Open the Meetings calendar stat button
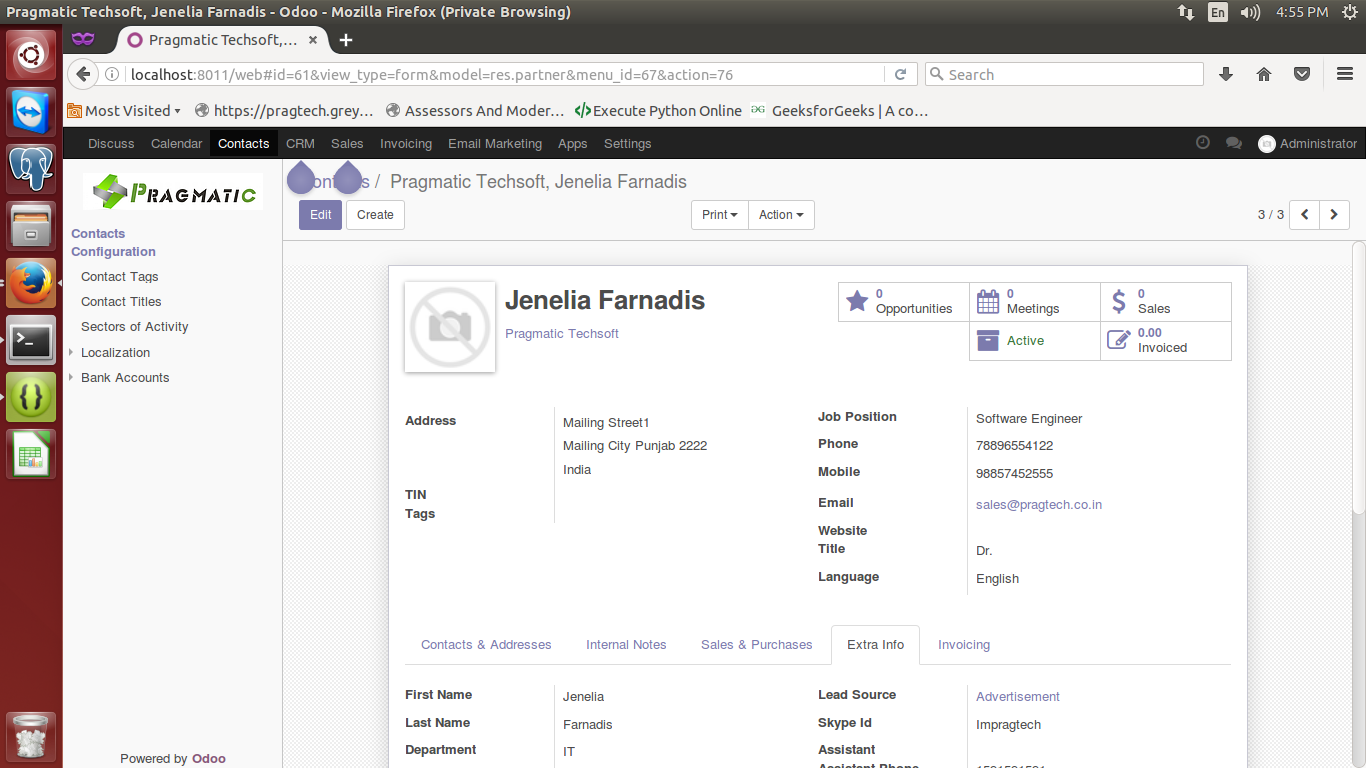This screenshot has height=768, width=1366. (x=1035, y=301)
